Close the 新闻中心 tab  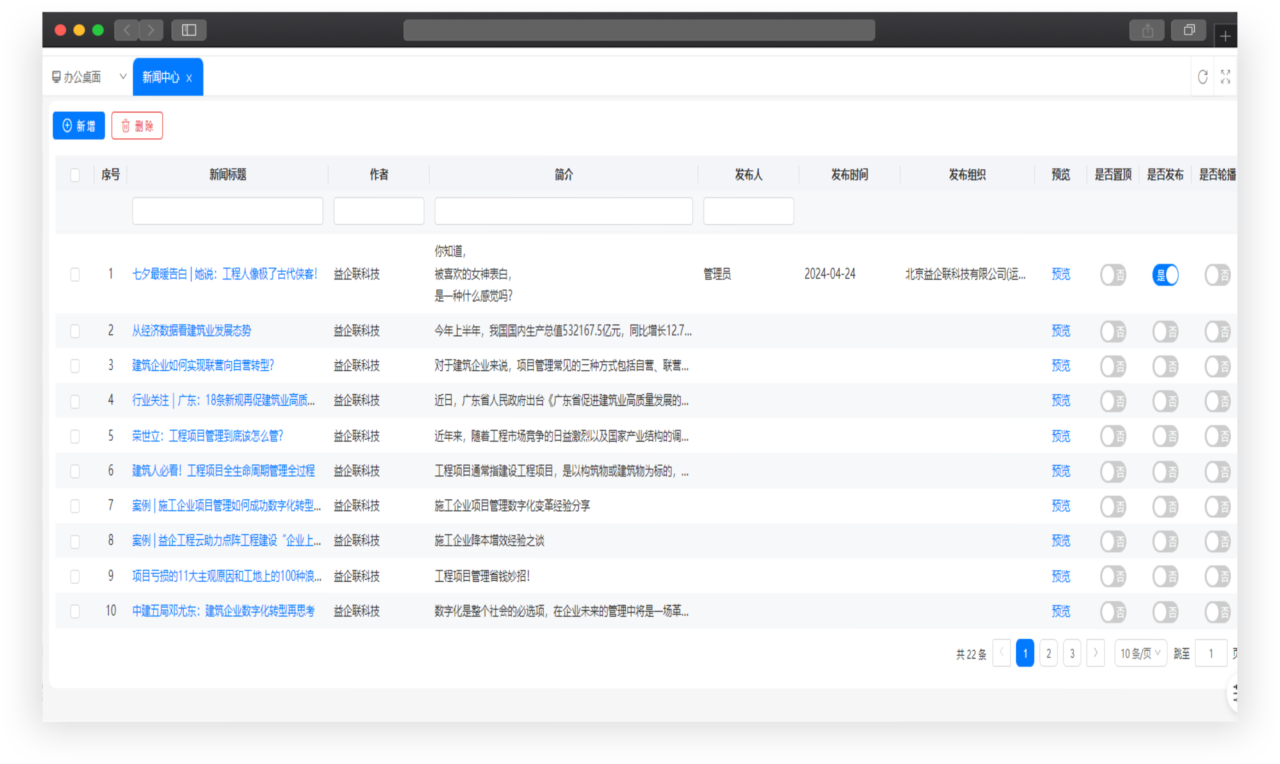pyautogui.click(x=189, y=78)
